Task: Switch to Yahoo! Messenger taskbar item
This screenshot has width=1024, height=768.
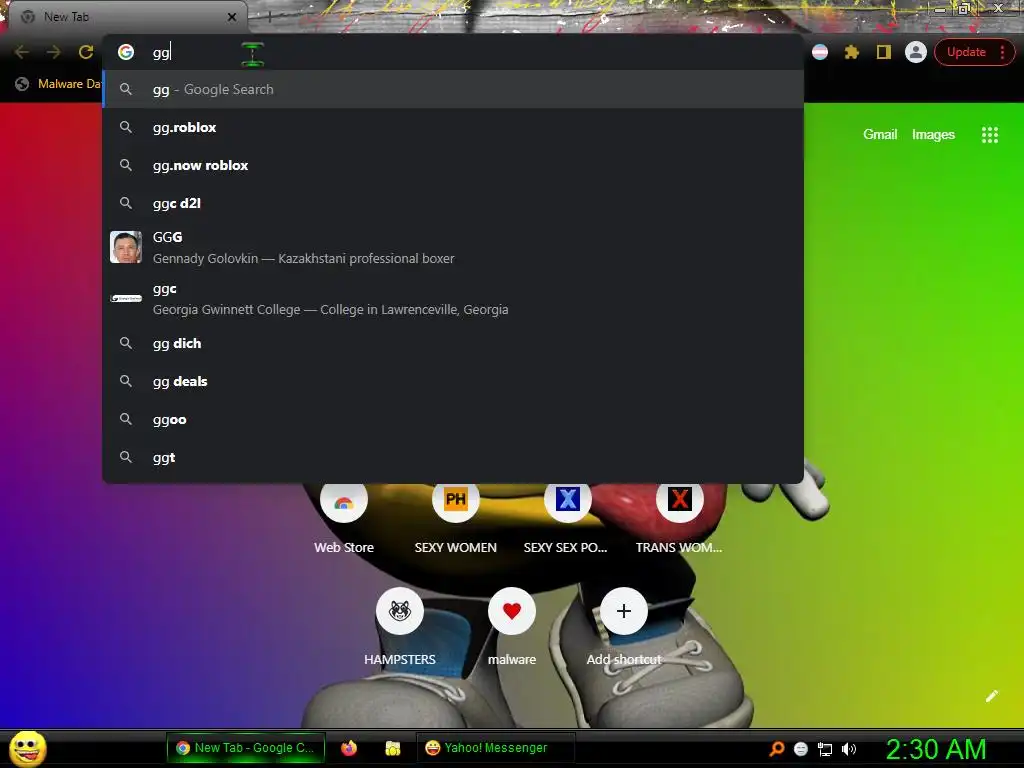Action: pos(496,748)
